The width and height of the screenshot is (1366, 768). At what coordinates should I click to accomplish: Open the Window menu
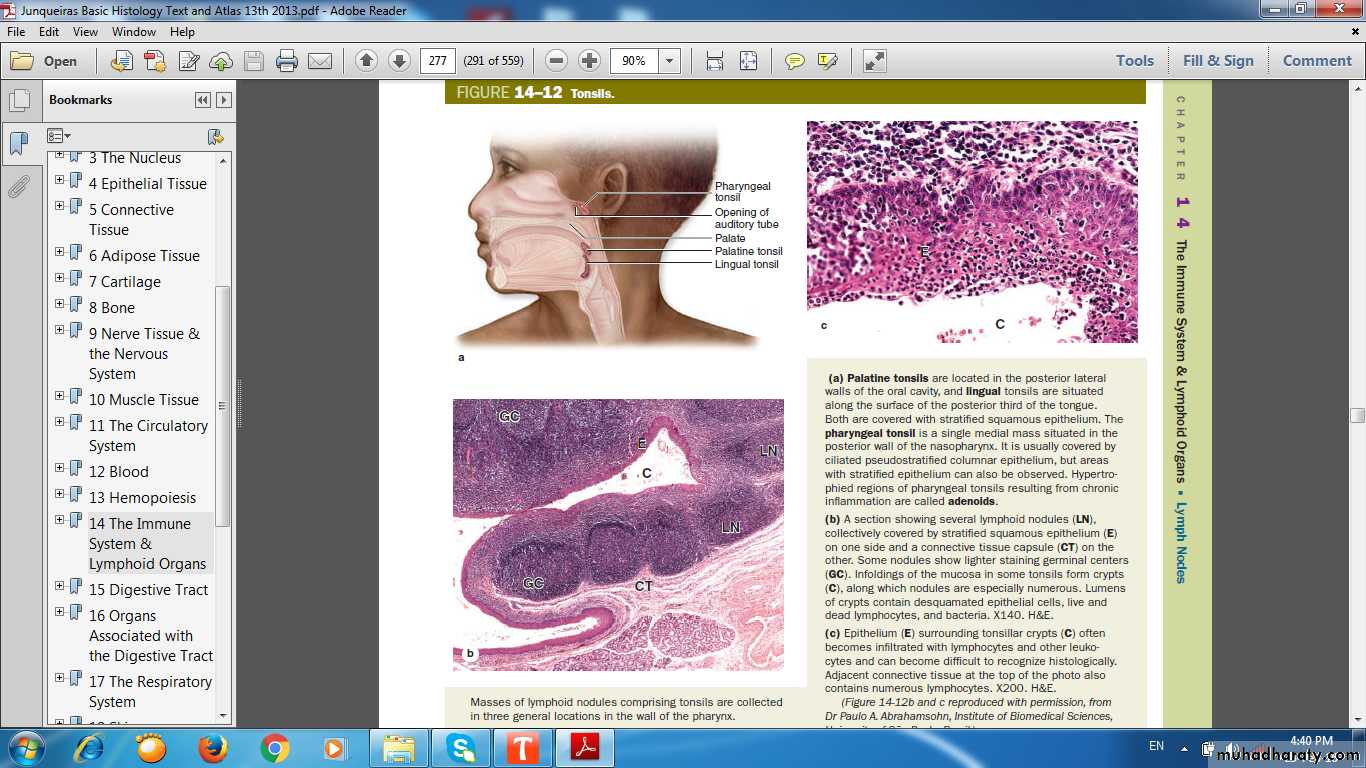click(134, 32)
